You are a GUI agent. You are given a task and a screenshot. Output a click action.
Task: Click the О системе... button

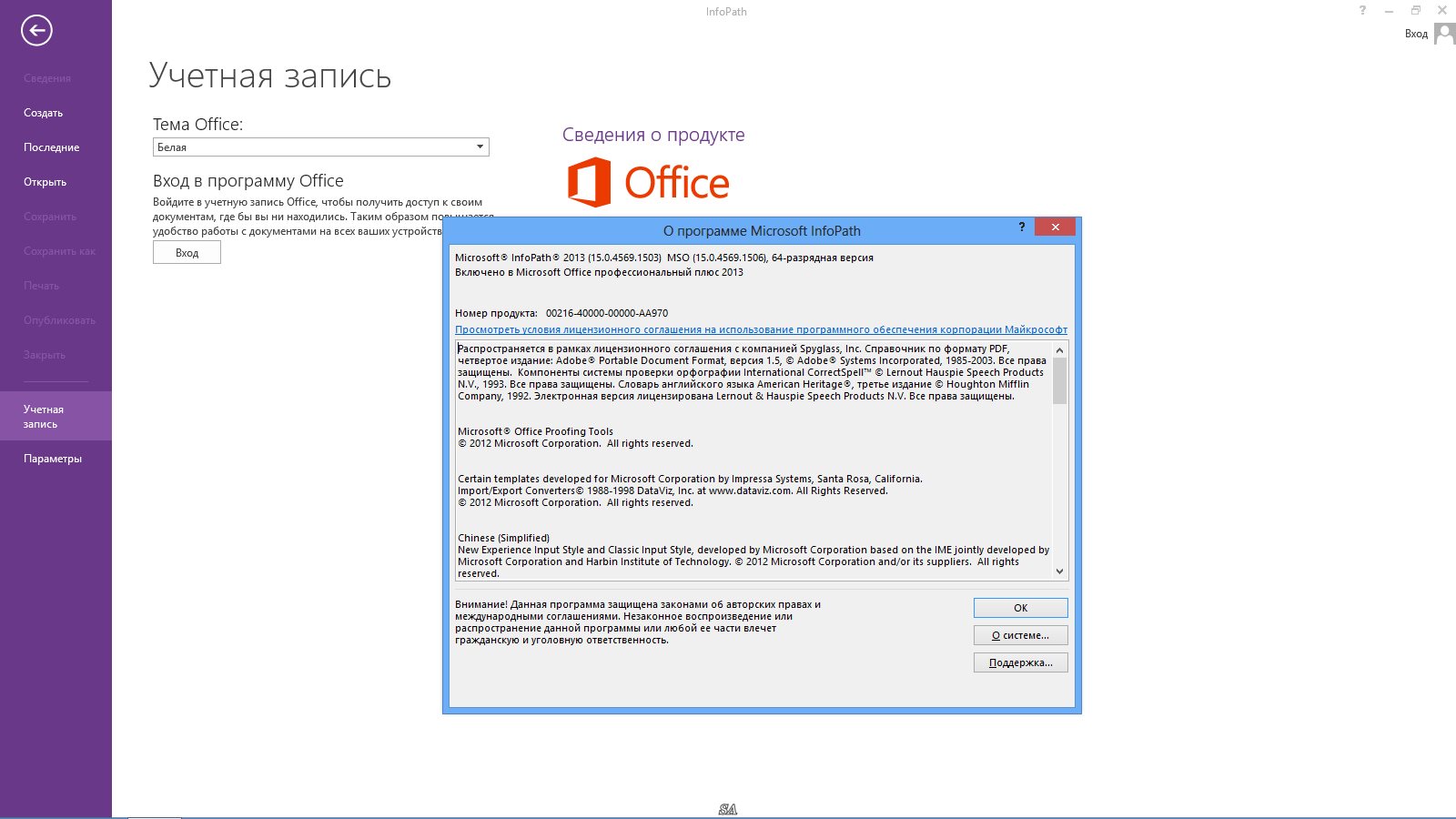pos(1020,635)
